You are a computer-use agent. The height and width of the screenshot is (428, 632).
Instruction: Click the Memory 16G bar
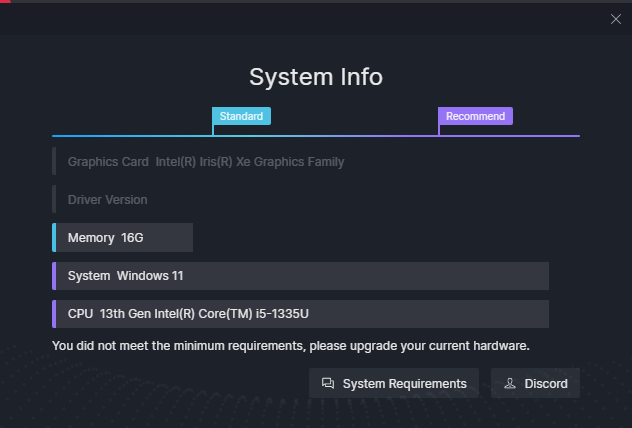click(123, 238)
